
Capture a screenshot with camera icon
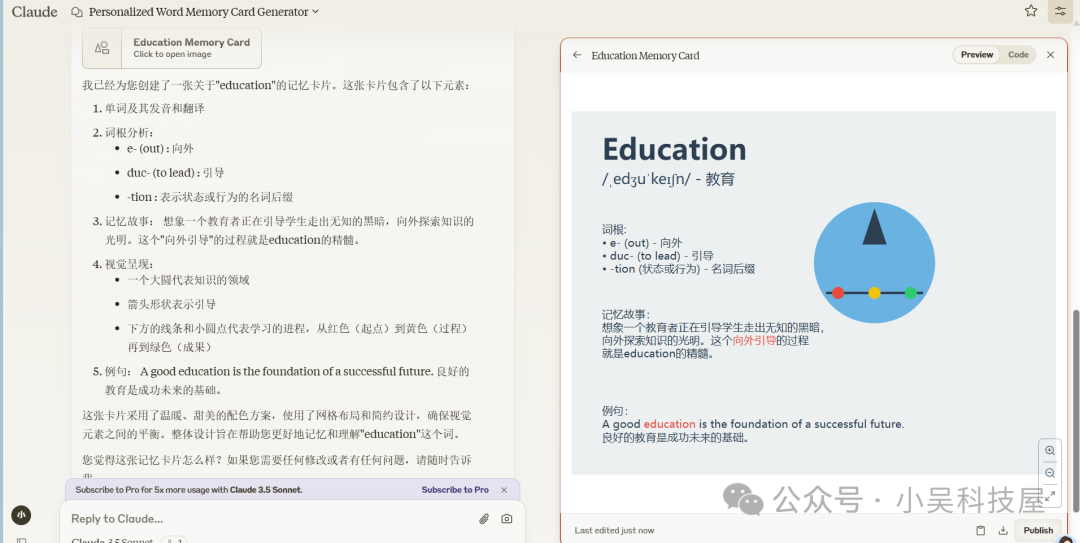click(507, 519)
